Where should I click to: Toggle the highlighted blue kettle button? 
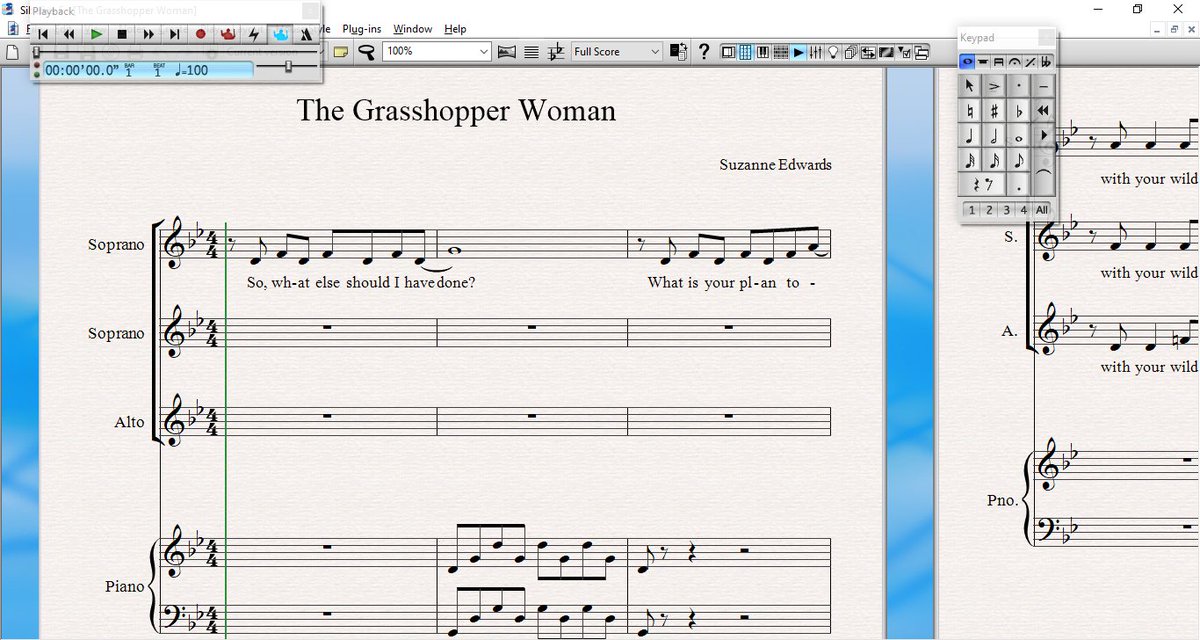tap(280, 34)
